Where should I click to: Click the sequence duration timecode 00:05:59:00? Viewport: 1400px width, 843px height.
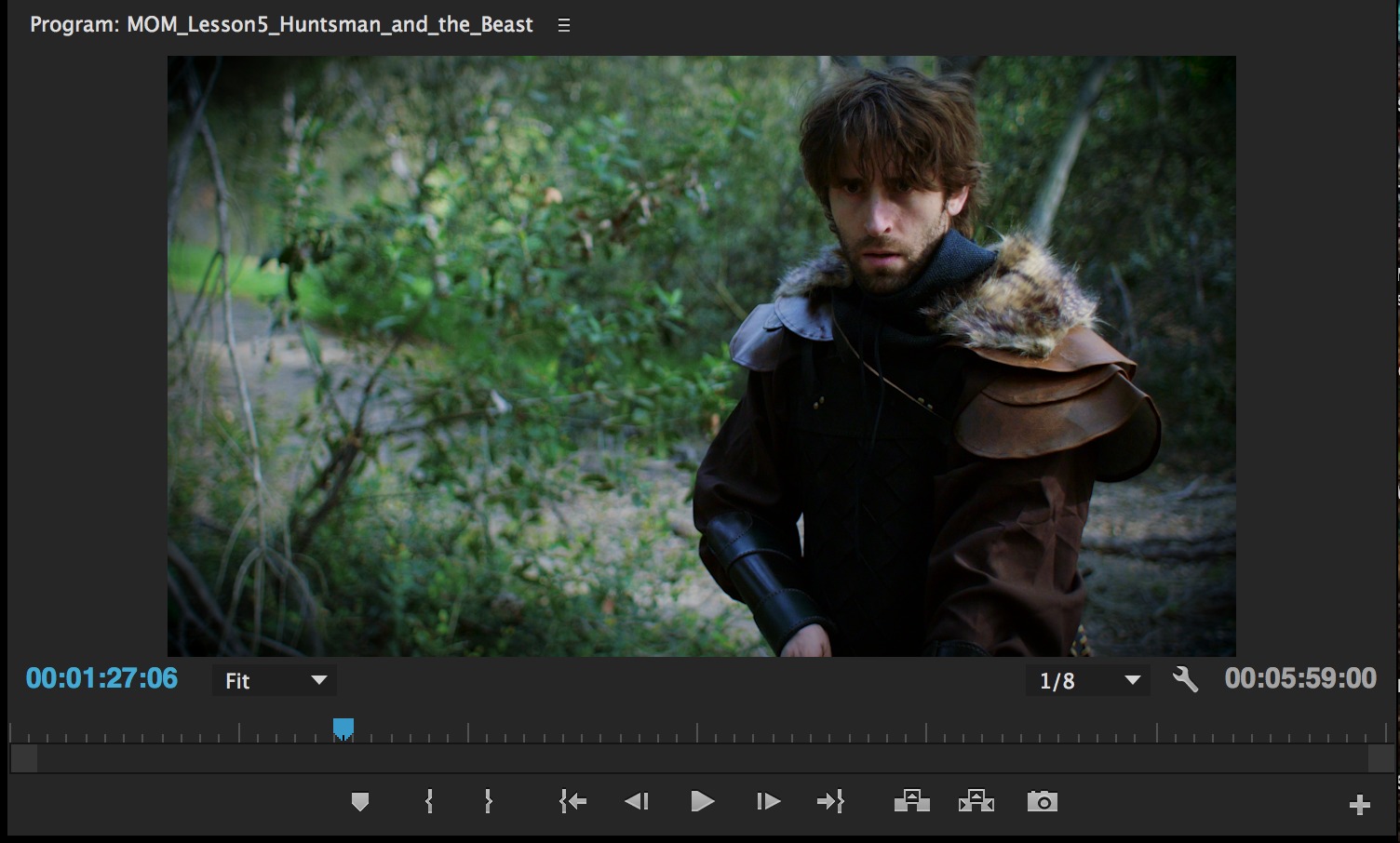[1300, 678]
